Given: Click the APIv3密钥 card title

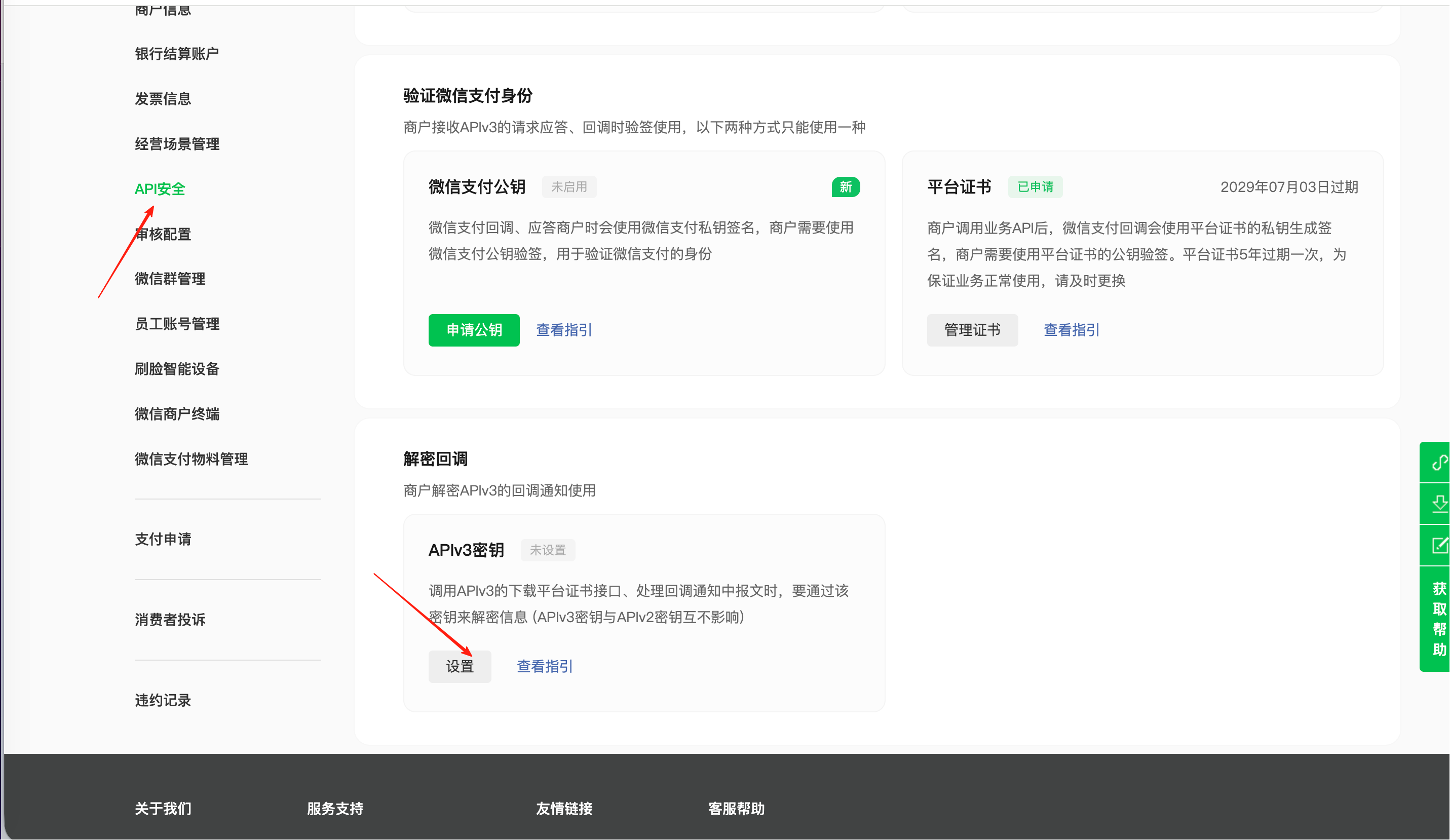Looking at the screenshot, I should click(466, 550).
